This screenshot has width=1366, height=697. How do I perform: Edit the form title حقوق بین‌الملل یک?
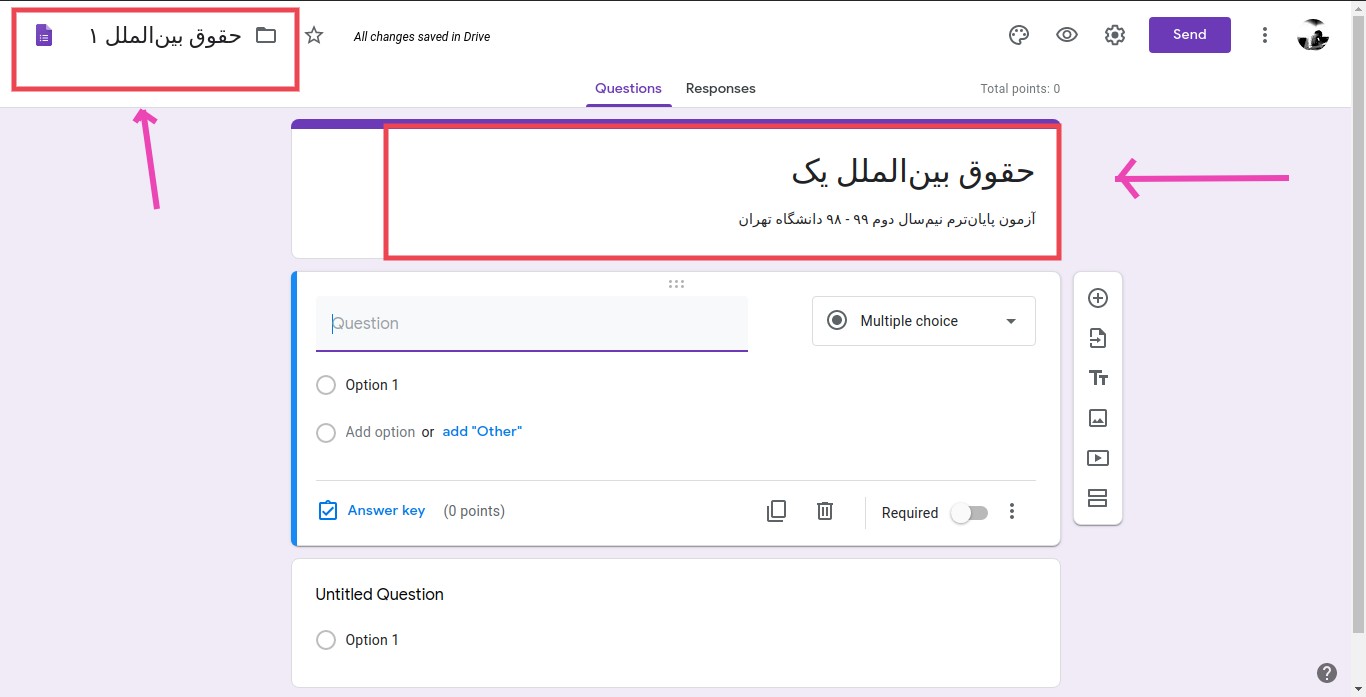point(913,172)
